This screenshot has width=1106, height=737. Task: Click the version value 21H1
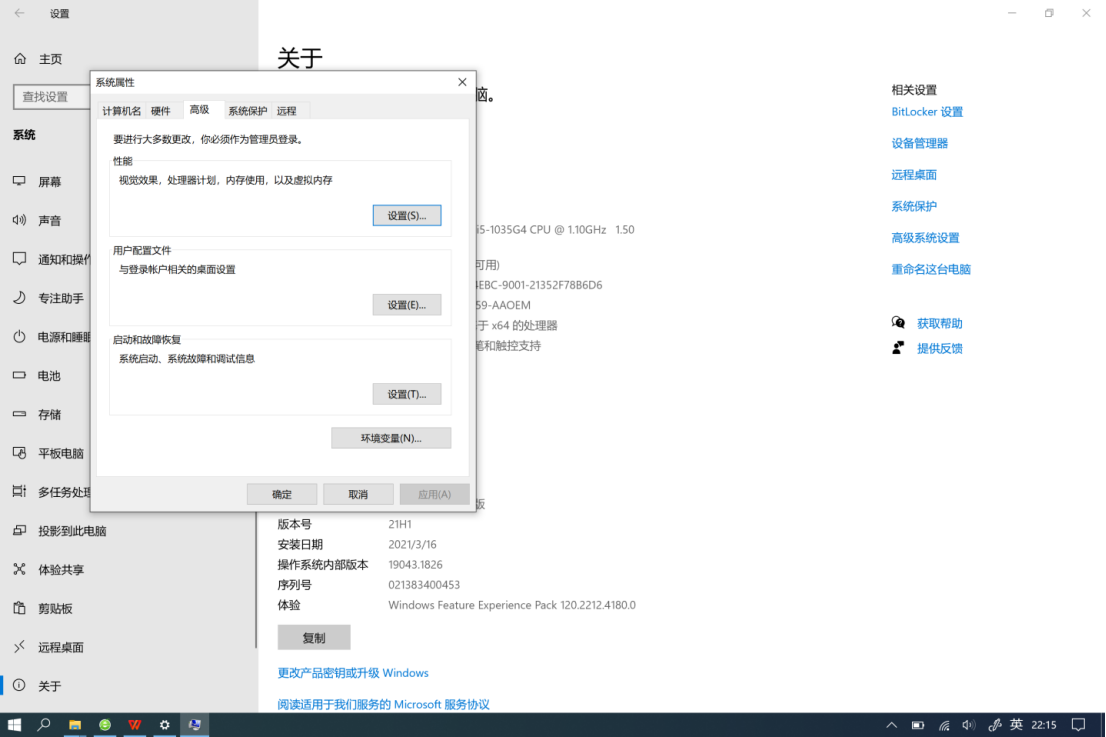pyautogui.click(x=400, y=524)
